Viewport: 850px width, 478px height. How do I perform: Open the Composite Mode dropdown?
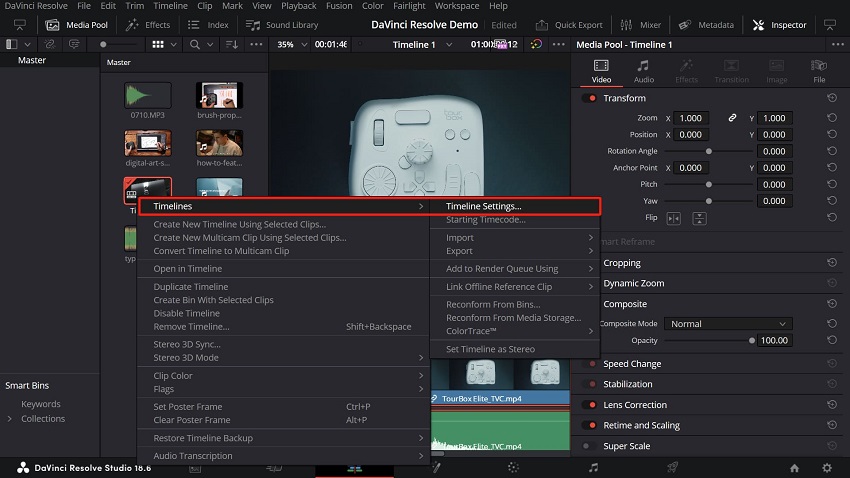[x=728, y=324]
